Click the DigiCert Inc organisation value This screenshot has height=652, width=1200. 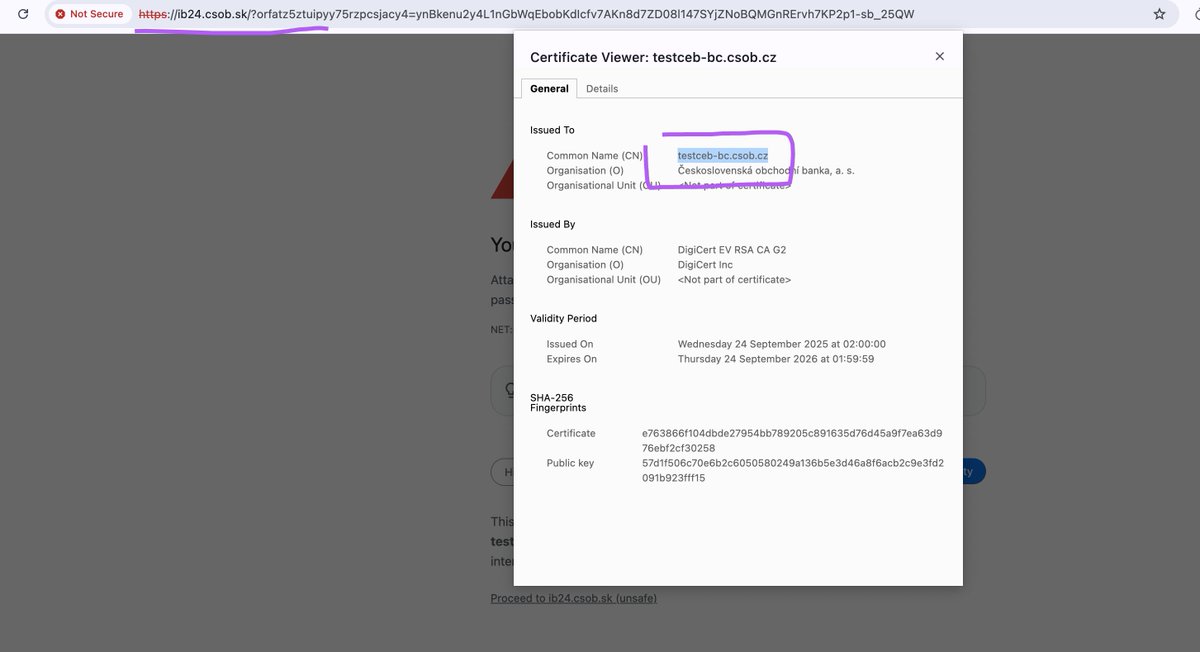pyautogui.click(x=705, y=265)
